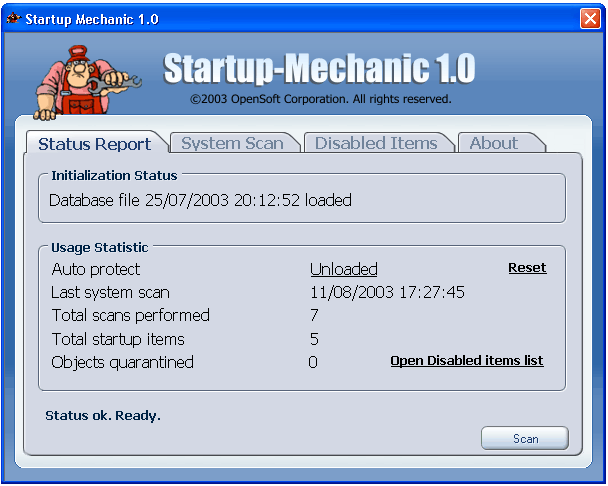The height and width of the screenshot is (486, 608).
Task: Click the date value '11/08/2003 17:27:45'
Action: (x=387, y=292)
